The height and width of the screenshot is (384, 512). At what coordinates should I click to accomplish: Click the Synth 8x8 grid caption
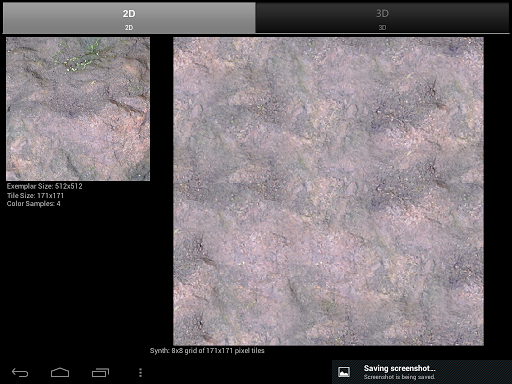(207, 351)
